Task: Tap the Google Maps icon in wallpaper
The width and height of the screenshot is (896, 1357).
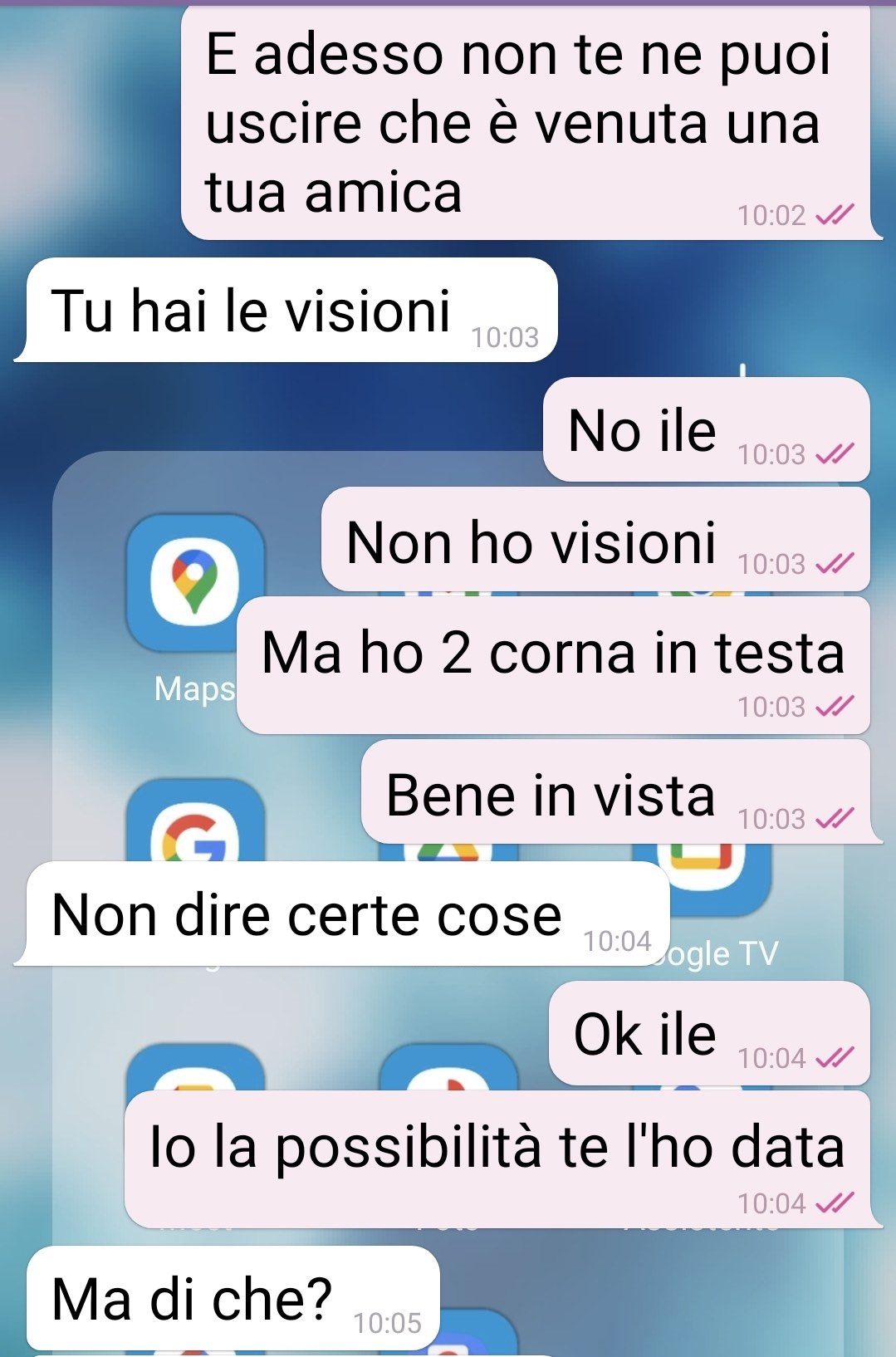Action: coord(195,582)
